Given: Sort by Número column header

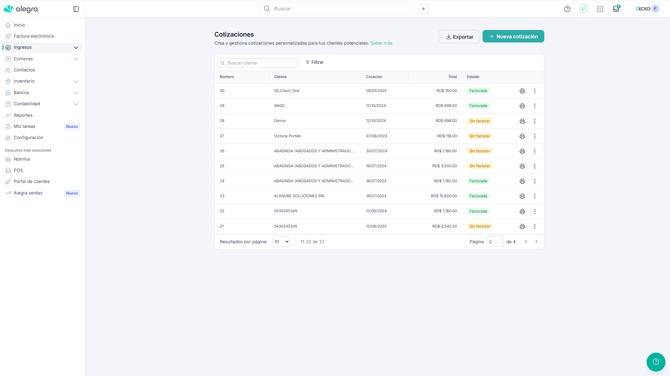Looking at the screenshot, I should tap(227, 77).
